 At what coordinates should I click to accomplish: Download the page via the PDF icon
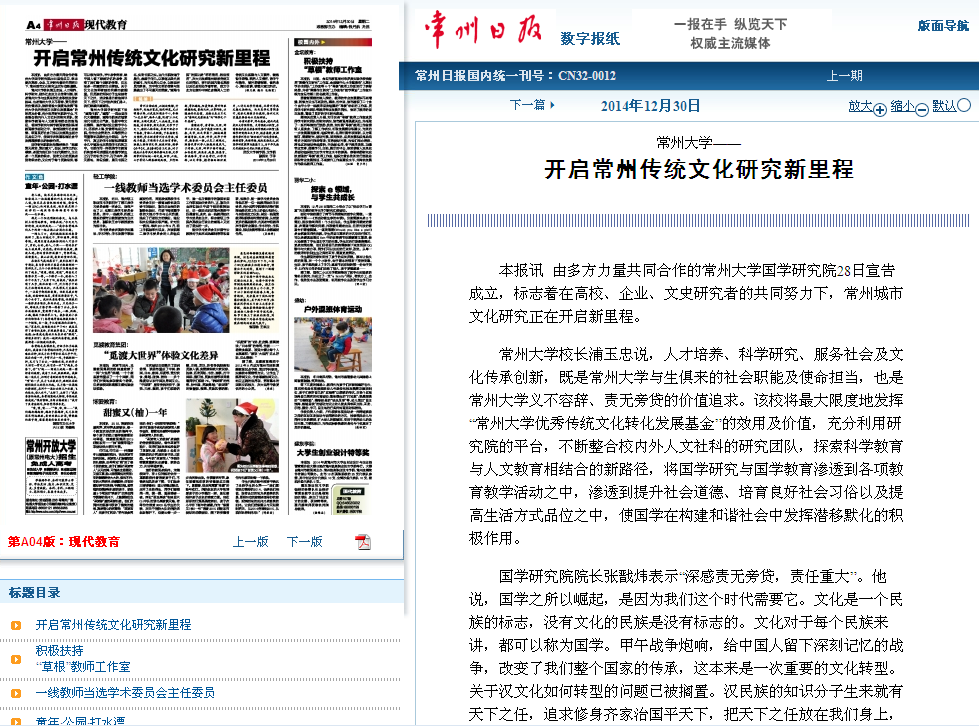(363, 542)
